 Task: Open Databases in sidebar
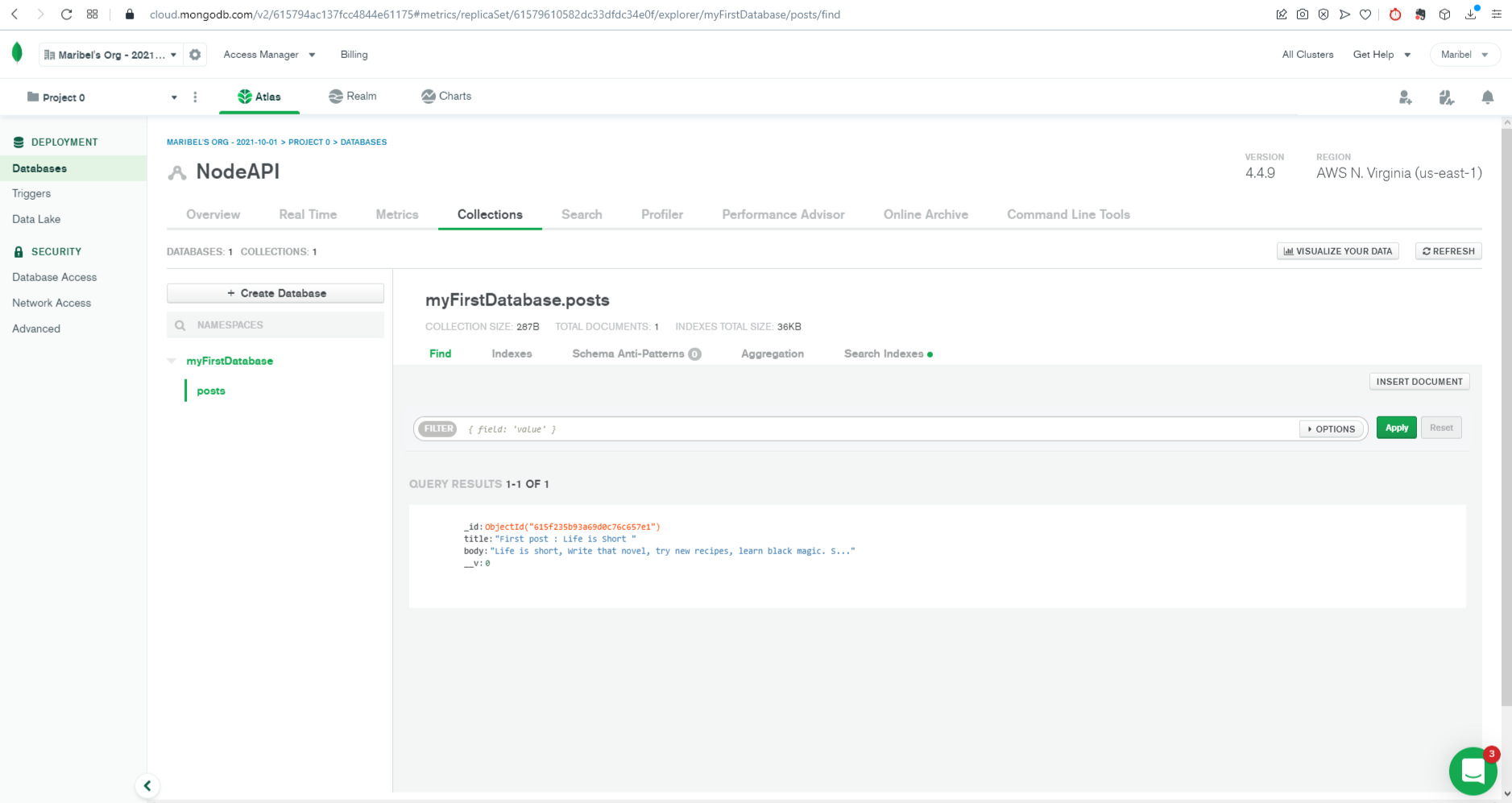[x=73, y=168]
